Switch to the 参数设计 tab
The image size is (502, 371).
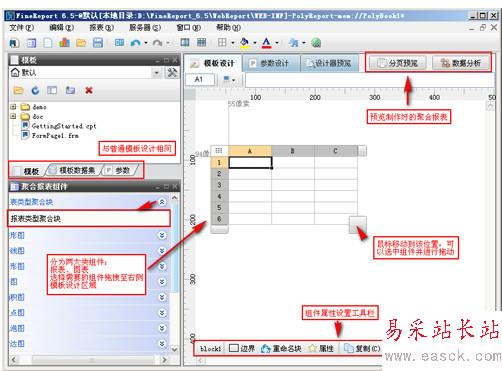(271, 63)
